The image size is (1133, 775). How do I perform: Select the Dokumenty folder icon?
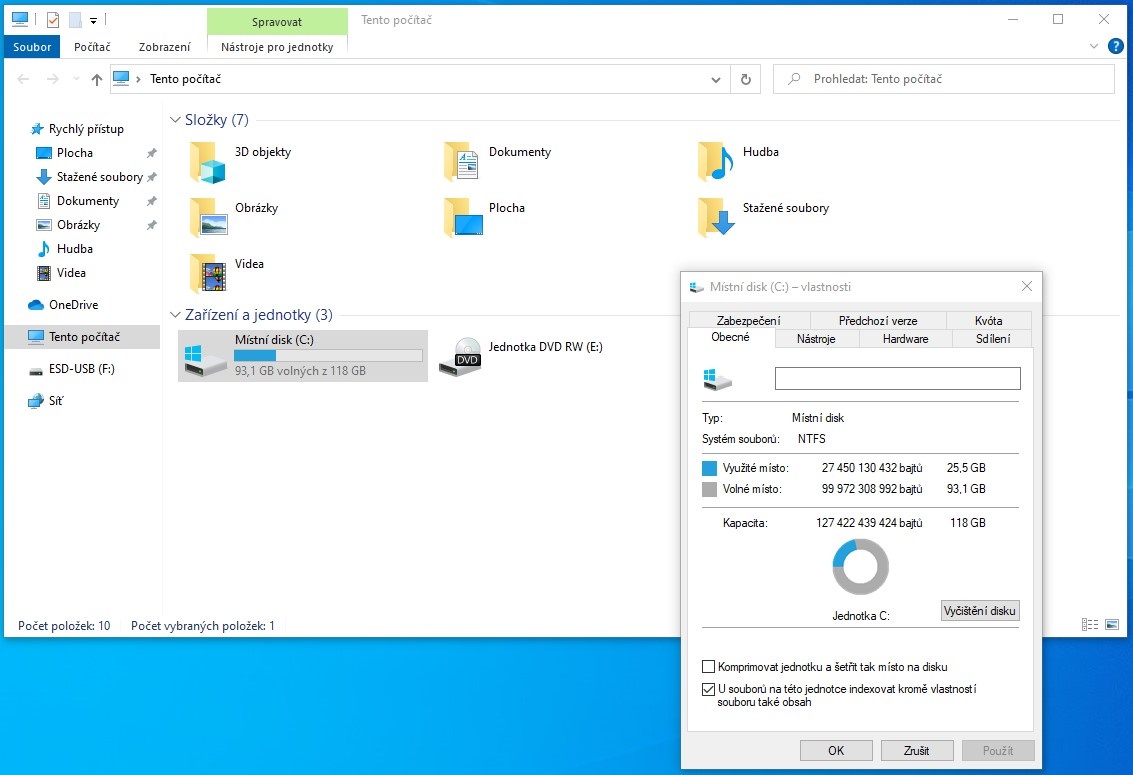[x=459, y=160]
